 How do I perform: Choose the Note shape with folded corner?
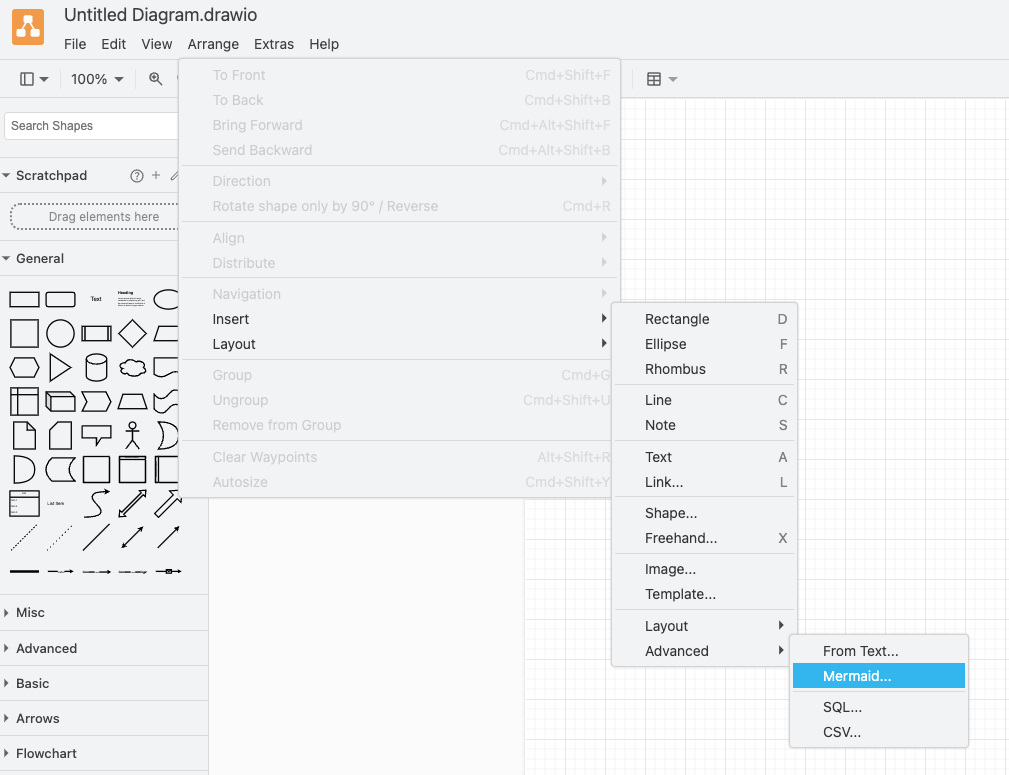click(24, 436)
